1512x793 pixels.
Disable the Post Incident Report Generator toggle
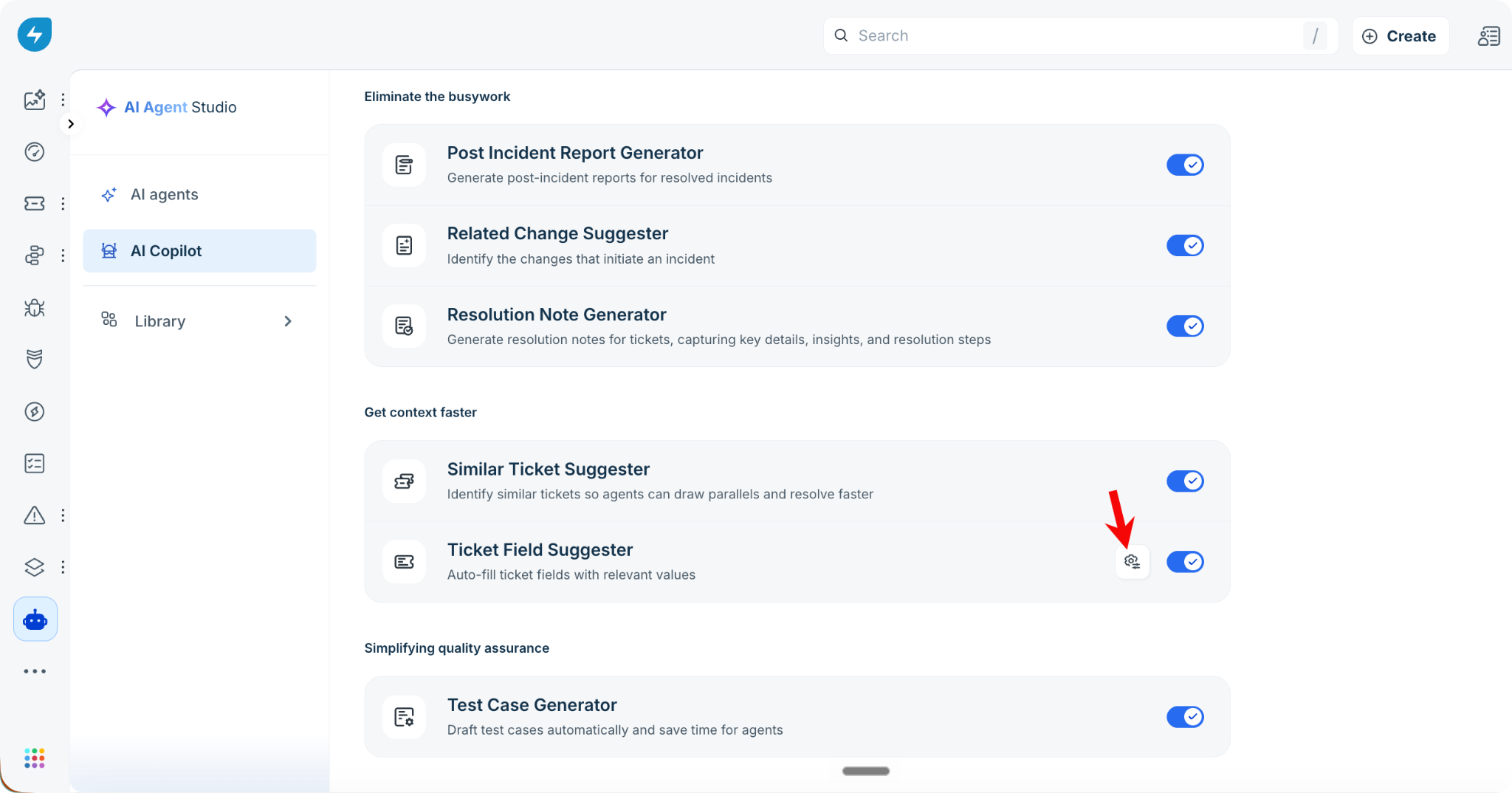1185,165
